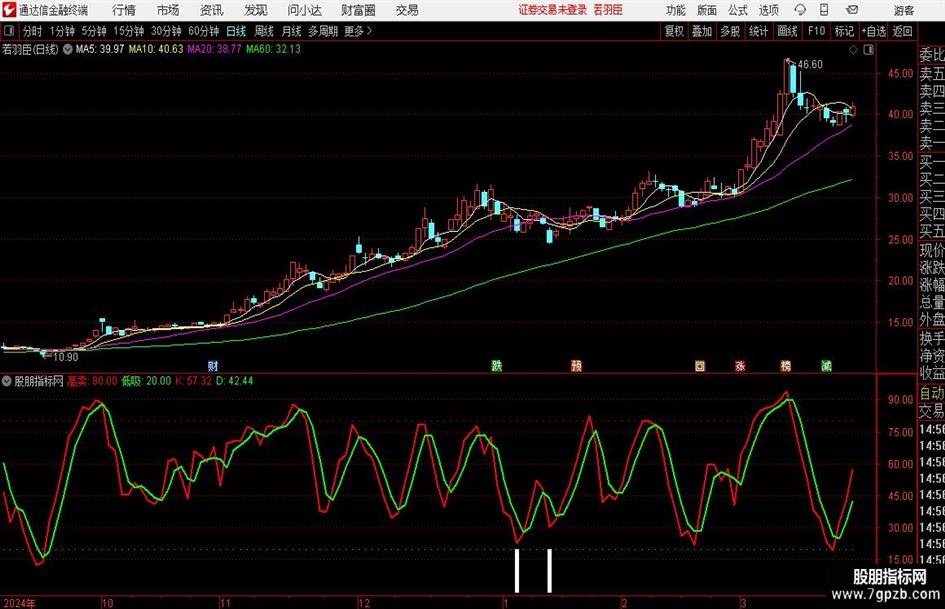
Task: Switch to 1分钟 period
Action: (x=62, y=31)
